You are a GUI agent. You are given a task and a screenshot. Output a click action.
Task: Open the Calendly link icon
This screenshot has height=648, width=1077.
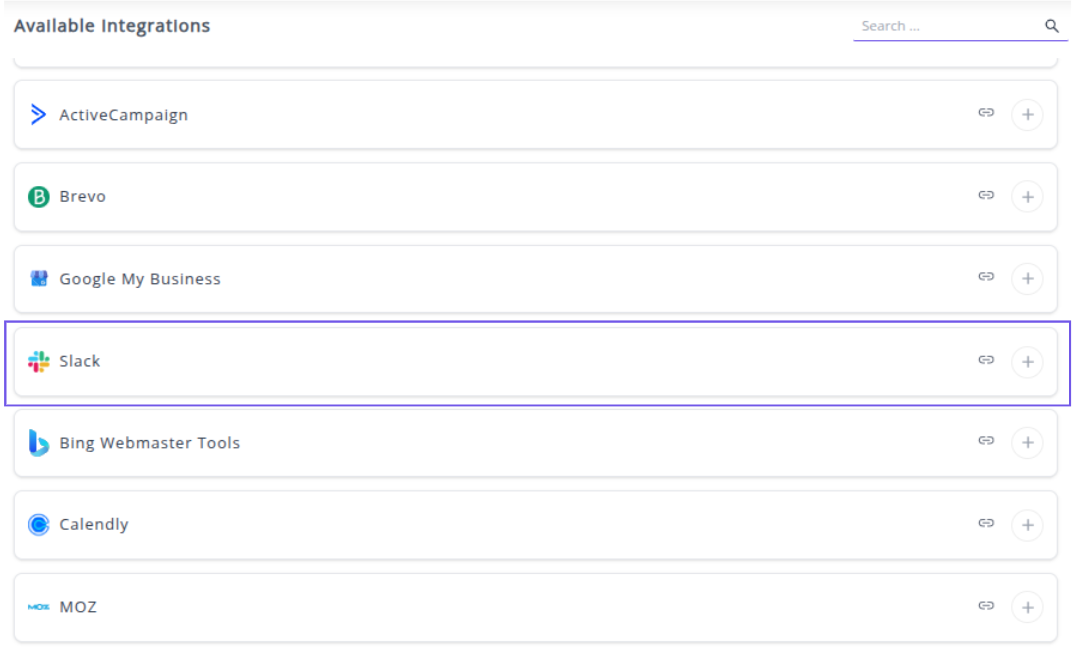[986, 523]
